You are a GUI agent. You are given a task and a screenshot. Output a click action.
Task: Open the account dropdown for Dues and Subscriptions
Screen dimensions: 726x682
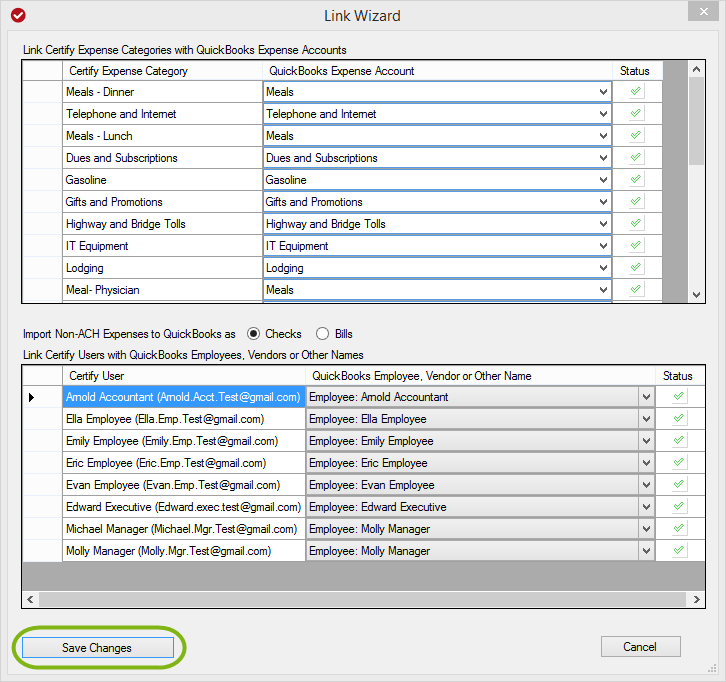pos(603,158)
